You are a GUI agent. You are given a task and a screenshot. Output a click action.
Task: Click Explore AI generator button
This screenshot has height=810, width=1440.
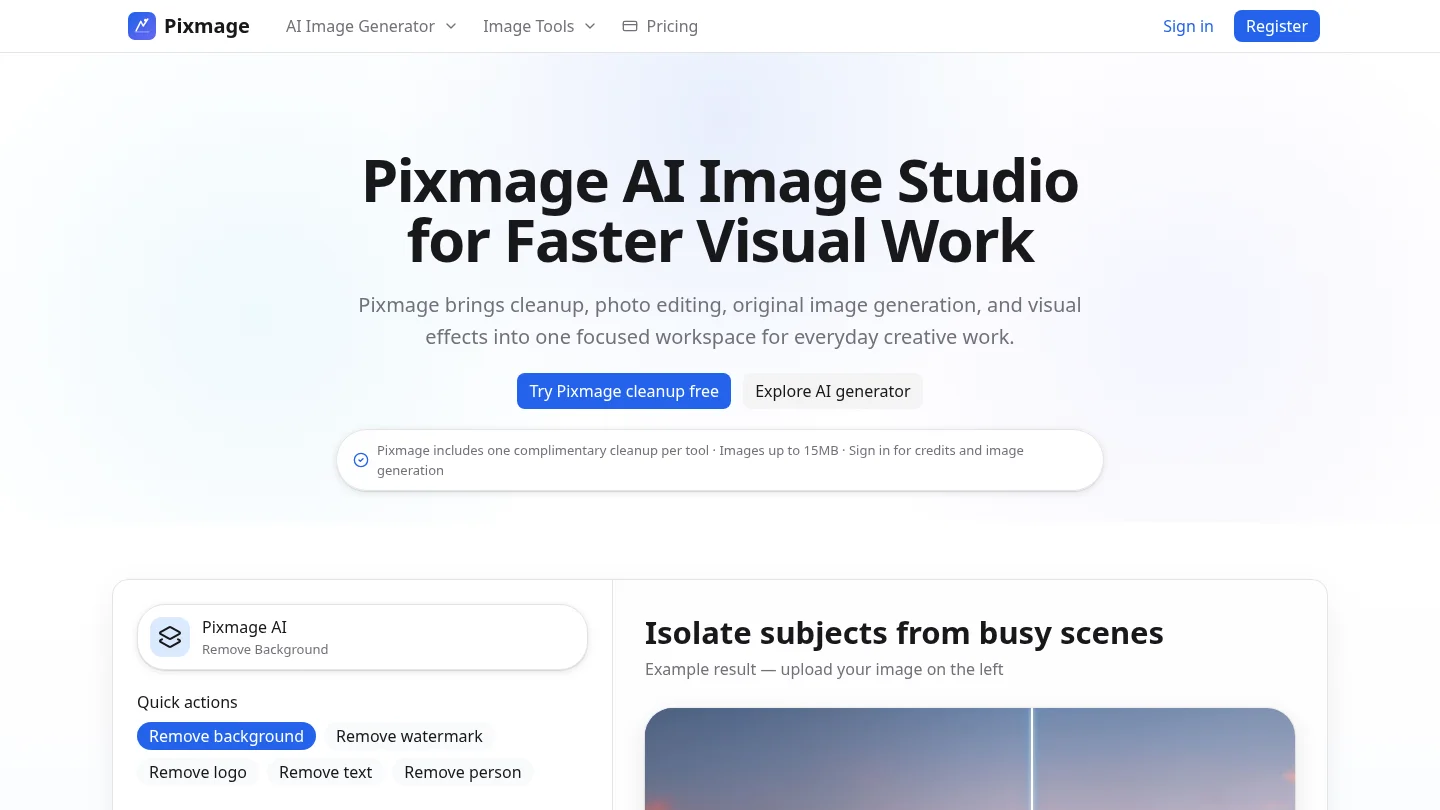pyautogui.click(x=833, y=391)
